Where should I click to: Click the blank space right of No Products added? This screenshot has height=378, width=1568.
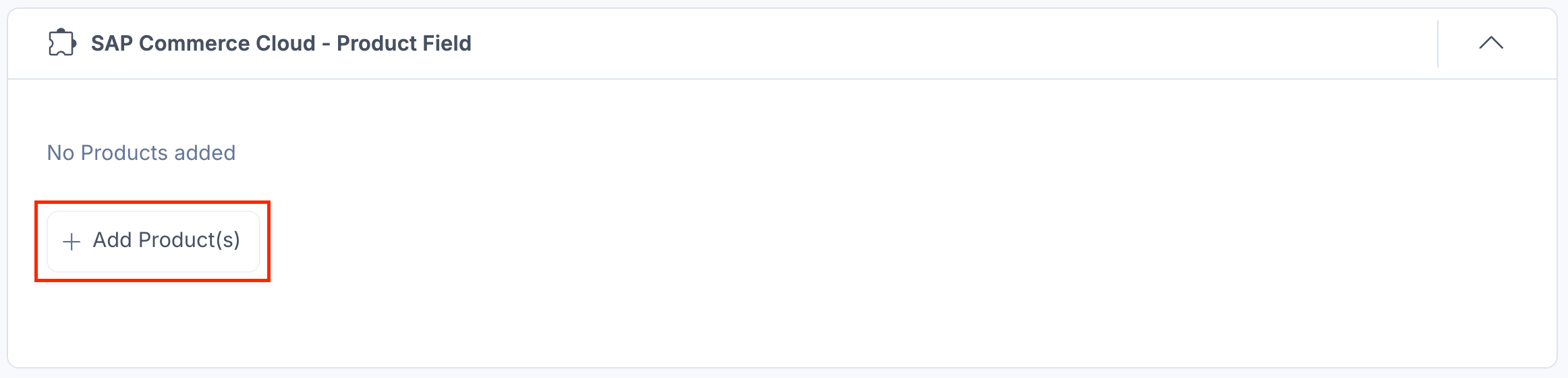(877, 153)
